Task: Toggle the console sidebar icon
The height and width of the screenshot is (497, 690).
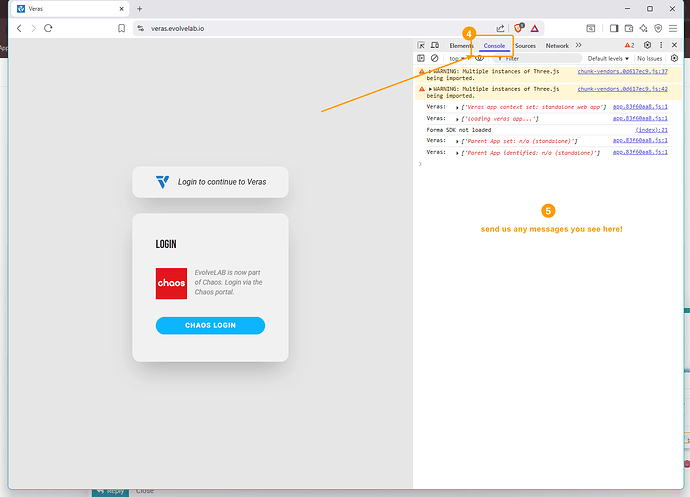Action: pos(421,58)
